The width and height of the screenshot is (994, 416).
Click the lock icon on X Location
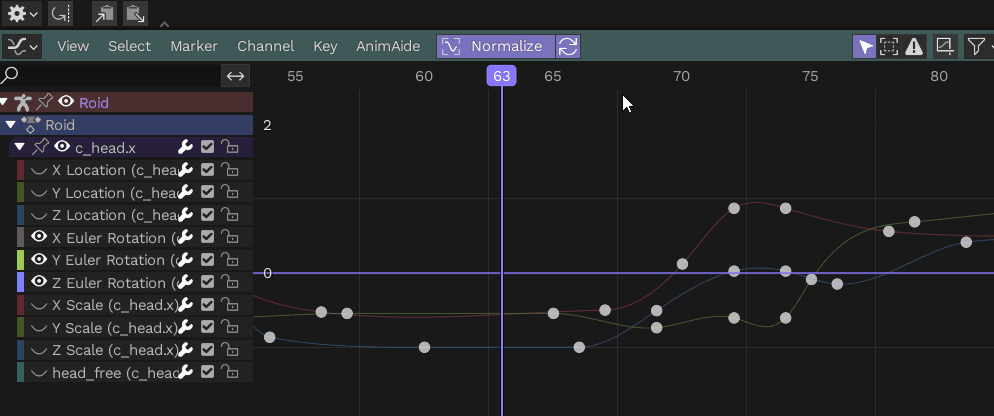[x=229, y=170]
